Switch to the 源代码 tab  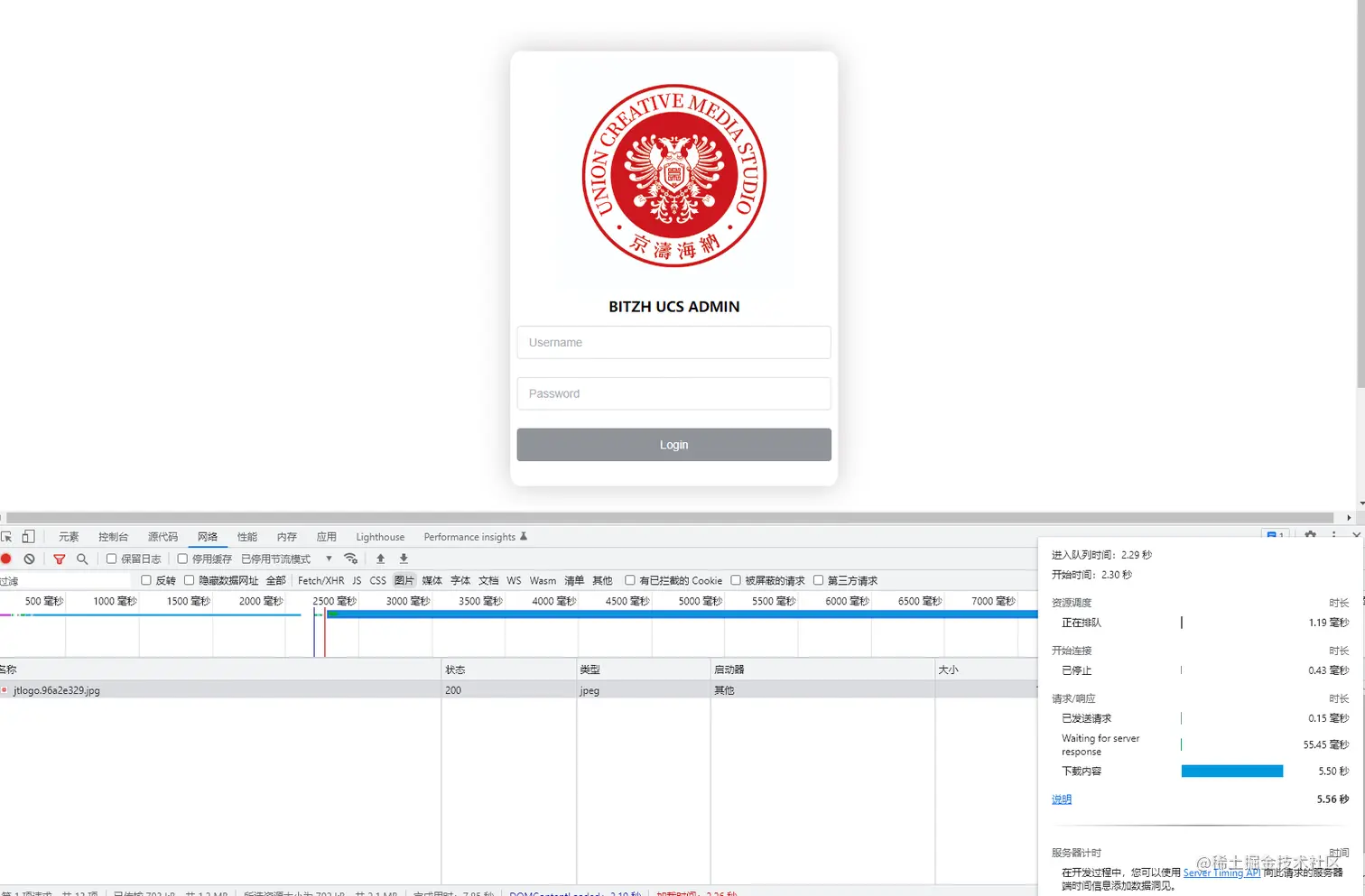tap(163, 537)
